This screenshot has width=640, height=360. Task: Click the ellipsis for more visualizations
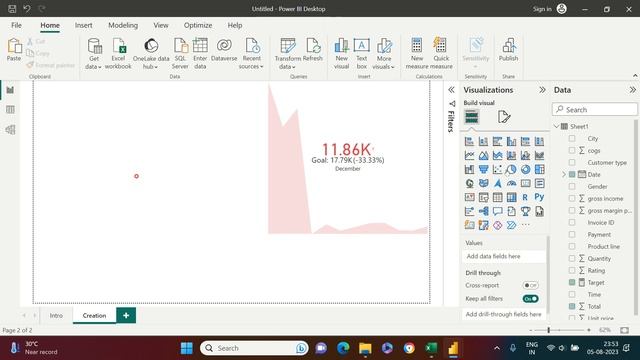(x=526, y=225)
